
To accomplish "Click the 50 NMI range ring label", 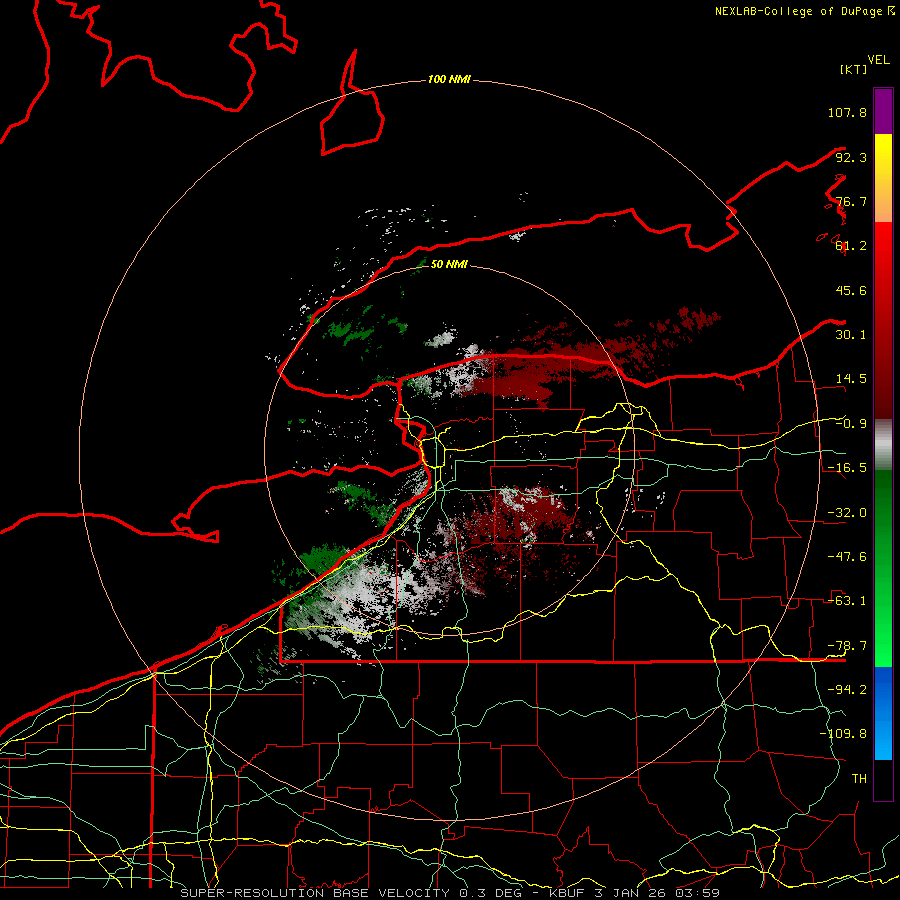I will tap(449, 264).
